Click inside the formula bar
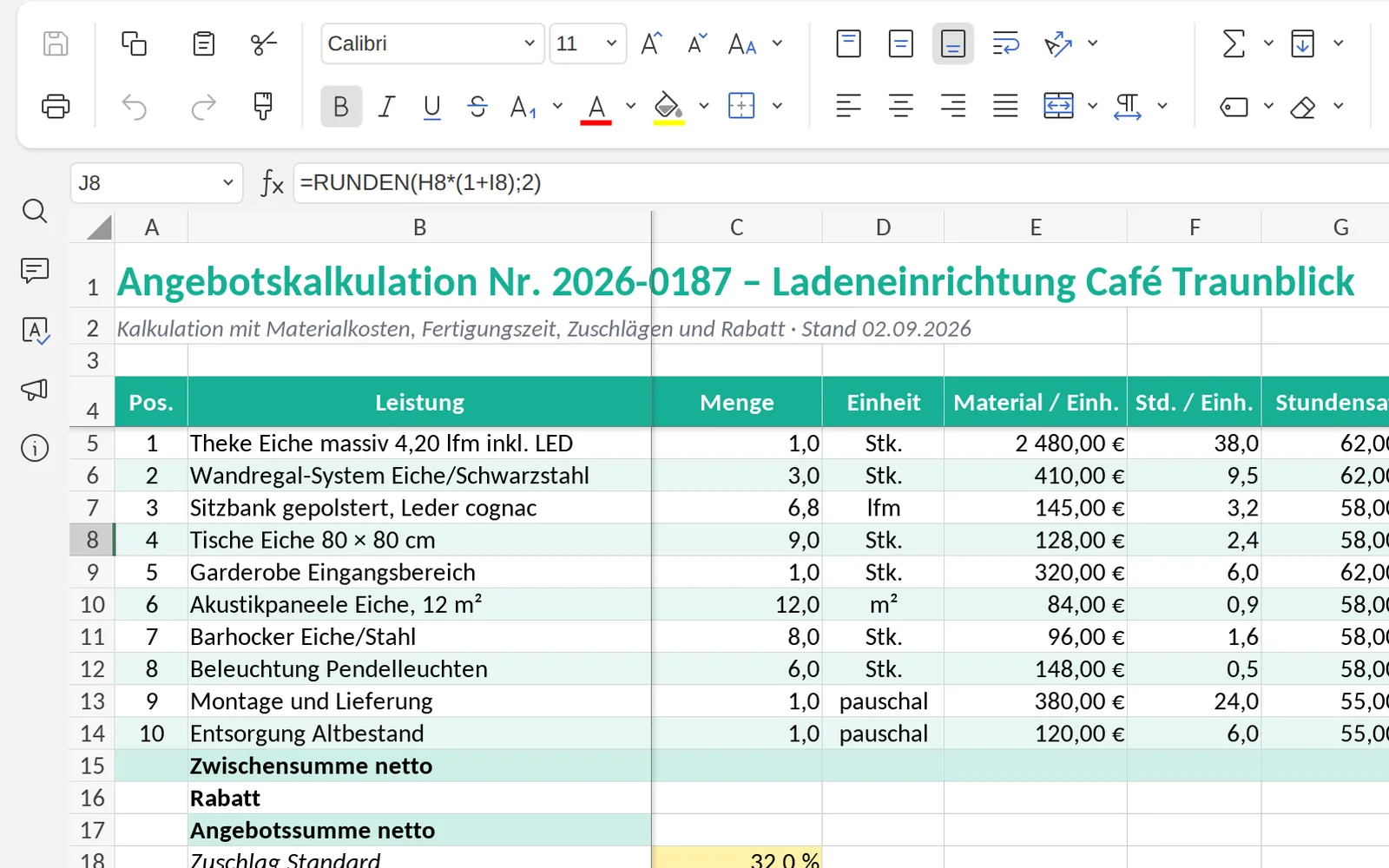Screen dimensions: 1389x868 pyautogui.click(x=841, y=183)
